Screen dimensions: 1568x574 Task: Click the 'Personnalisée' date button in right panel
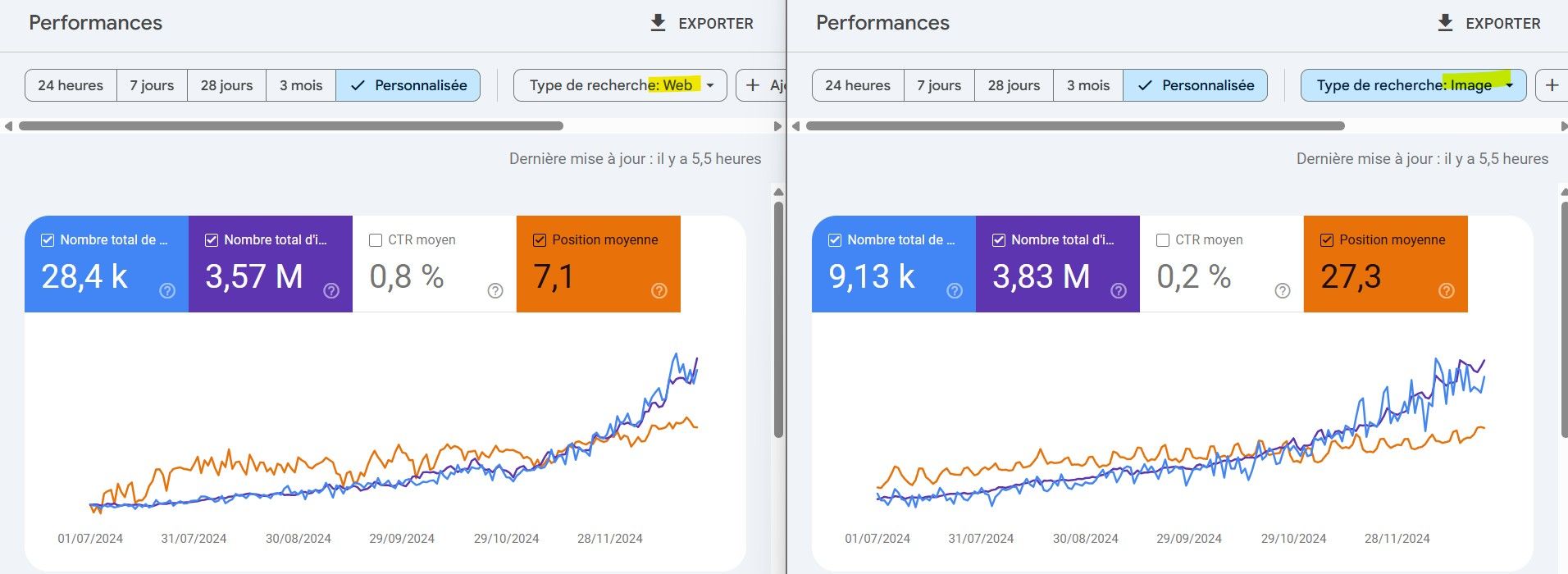(1196, 85)
